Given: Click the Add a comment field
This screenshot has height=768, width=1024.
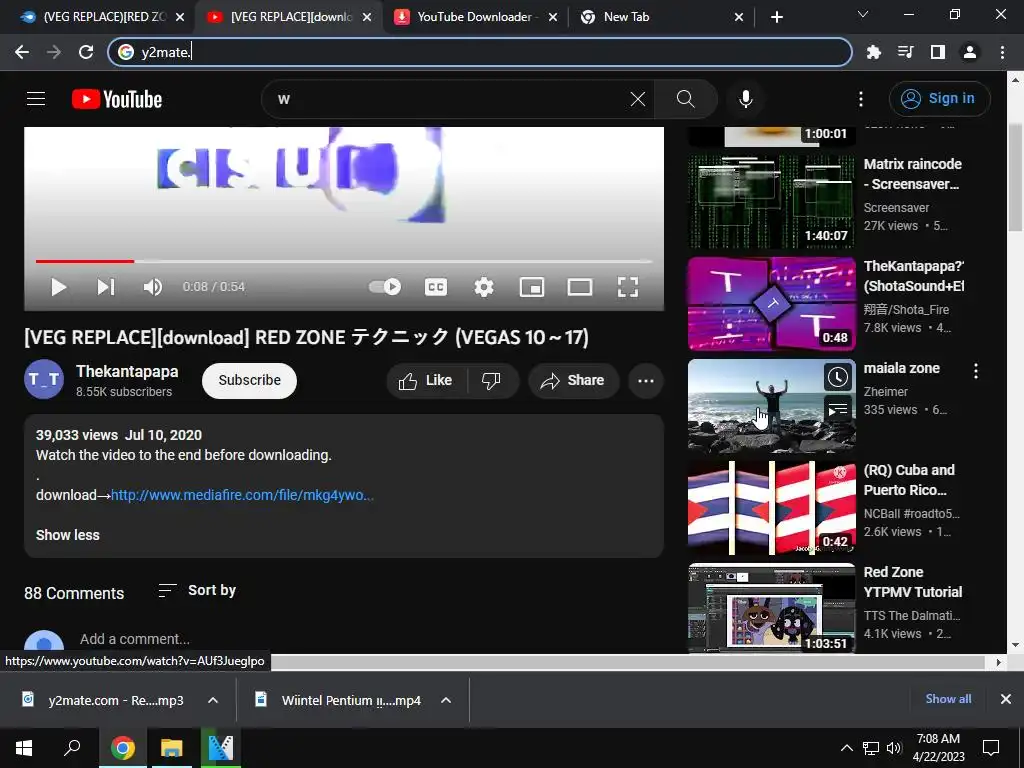Looking at the screenshot, I should coord(135,639).
